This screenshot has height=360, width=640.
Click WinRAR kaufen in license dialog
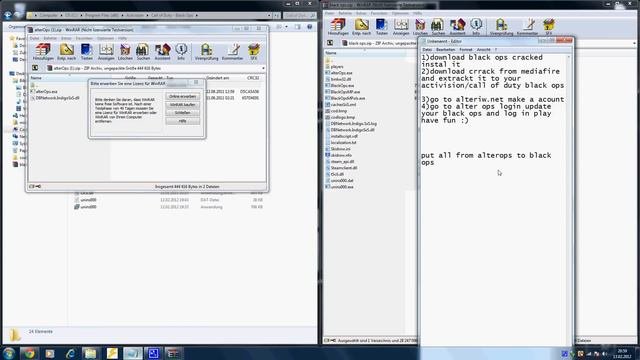click(182, 104)
